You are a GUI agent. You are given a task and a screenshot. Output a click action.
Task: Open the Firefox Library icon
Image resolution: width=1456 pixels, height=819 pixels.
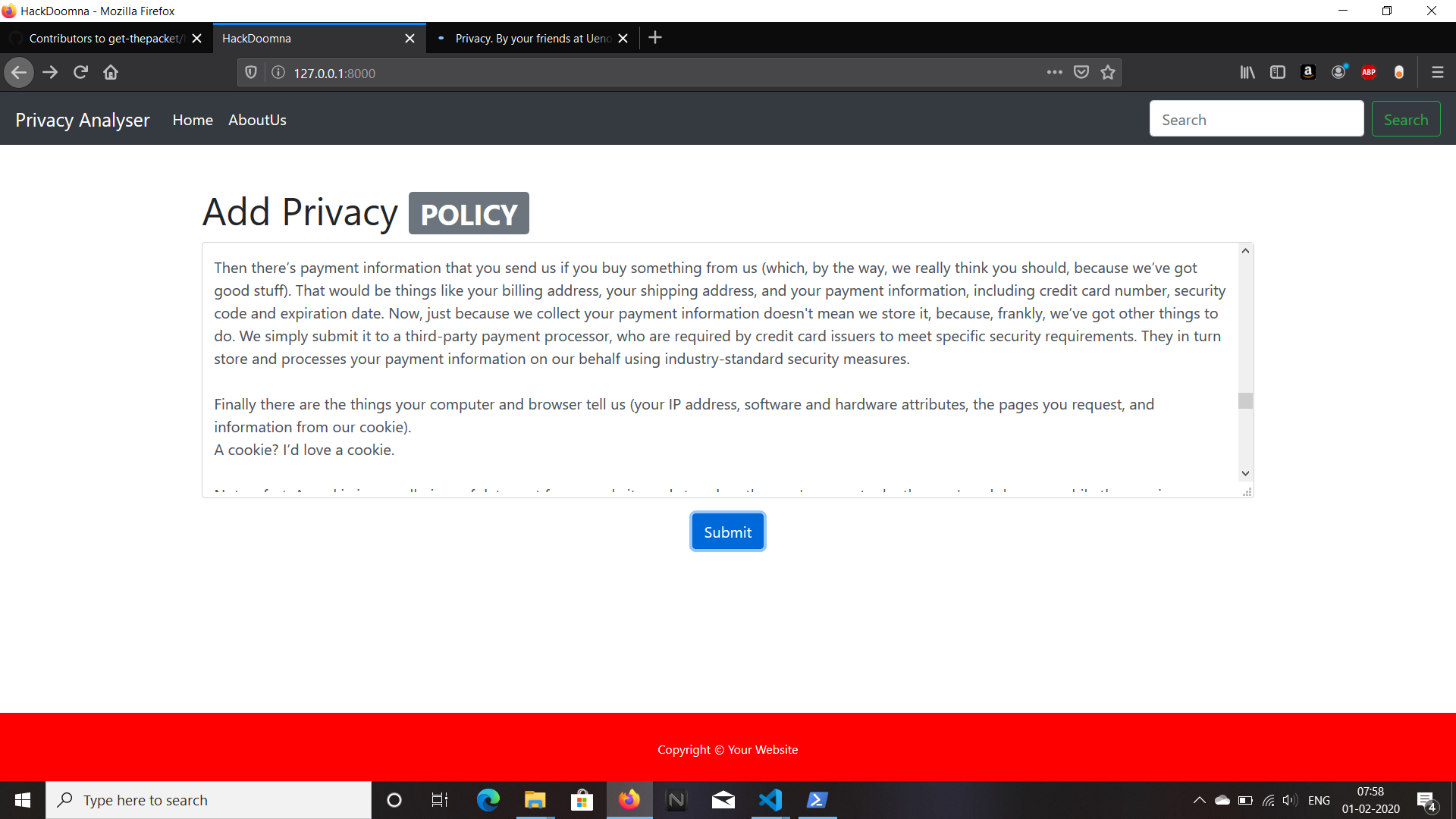point(1247,73)
